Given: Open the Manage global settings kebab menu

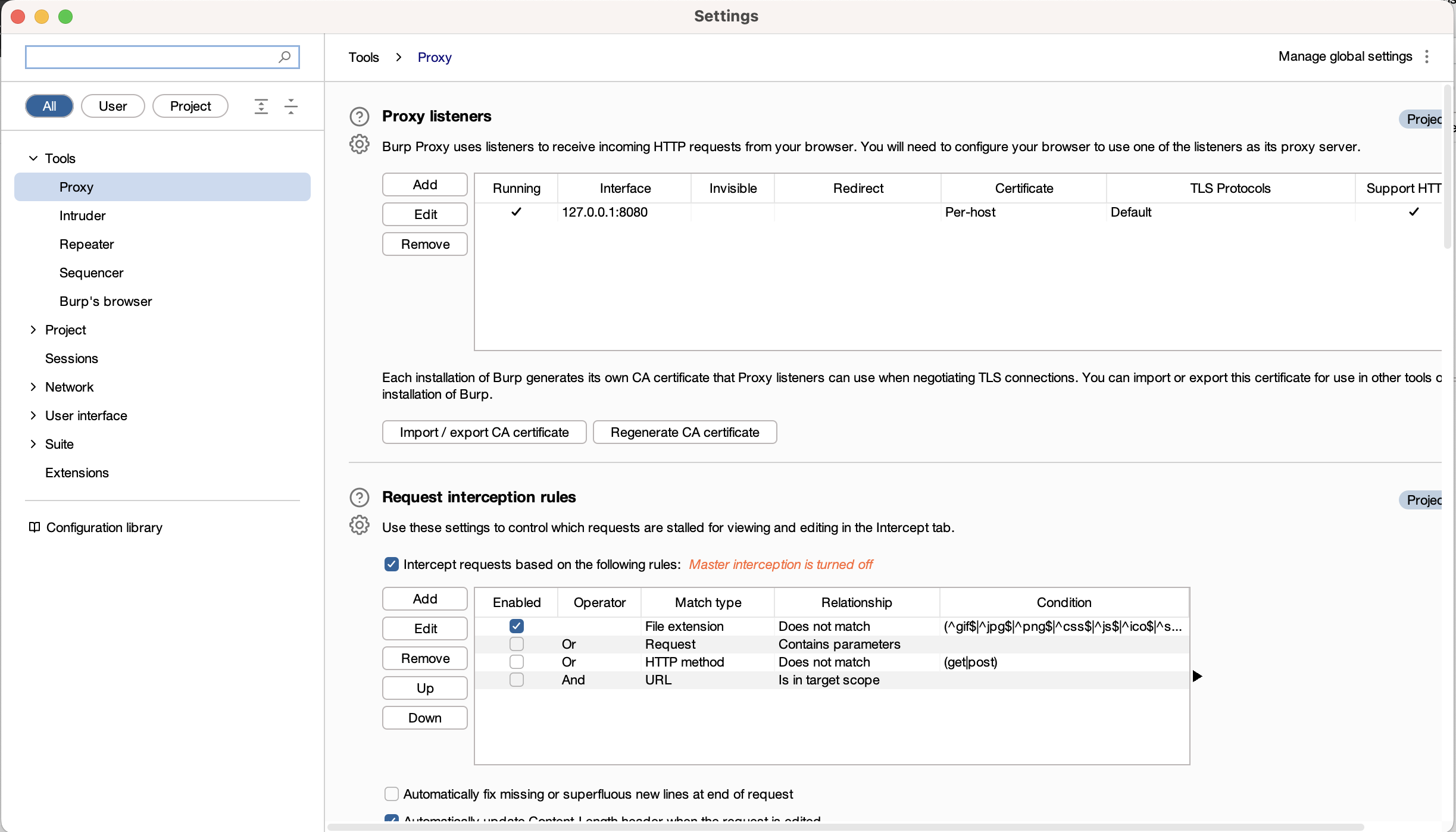Looking at the screenshot, I should click(x=1427, y=57).
